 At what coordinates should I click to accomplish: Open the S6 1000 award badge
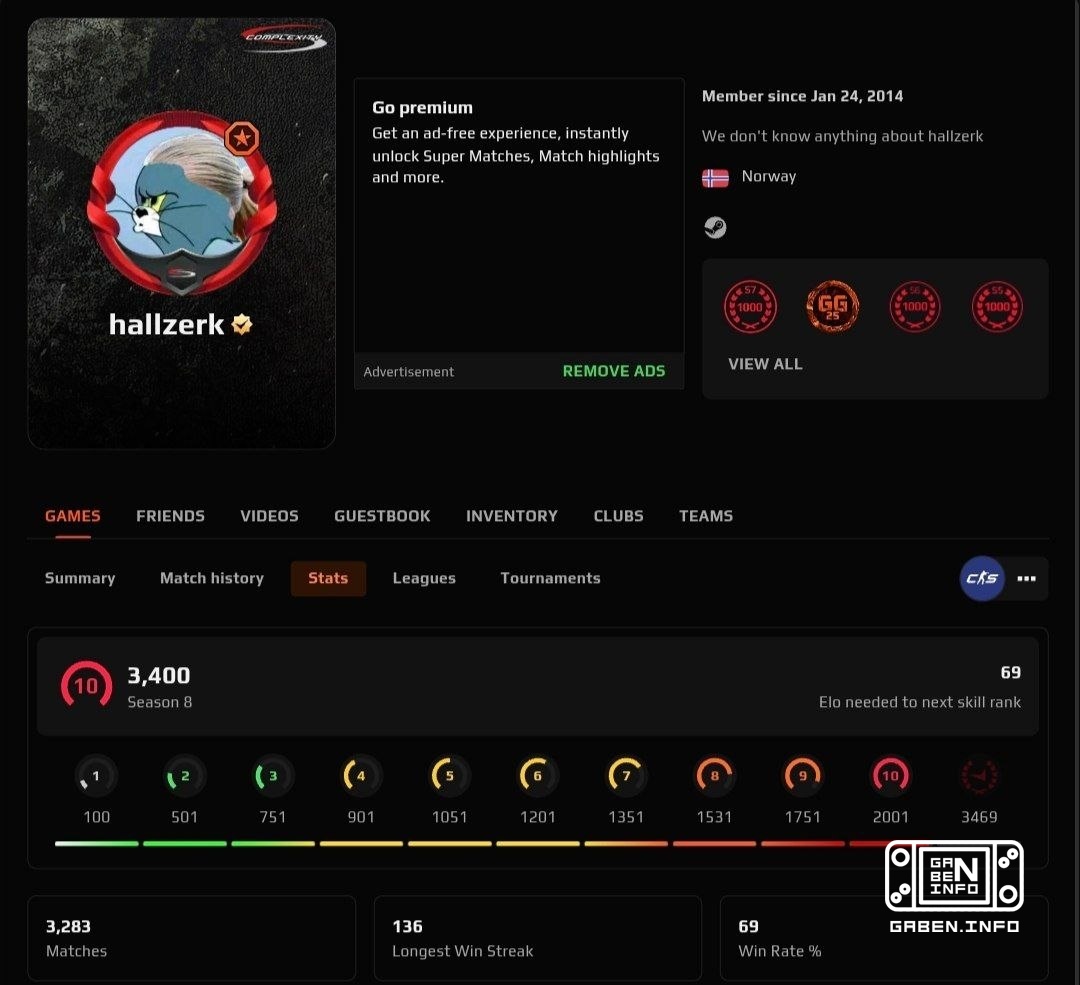(x=915, y=307)
